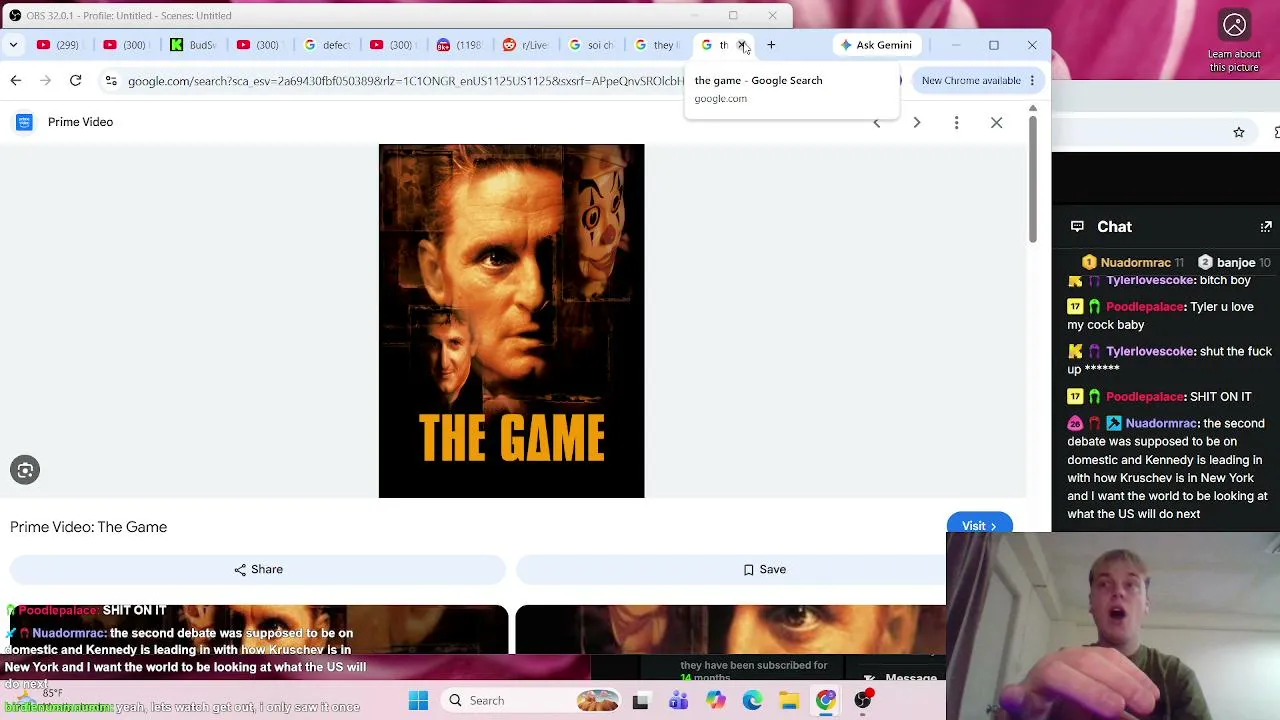Show the next image result
This screenshot has width=1280, height=720.
click(x=917, y=122)
